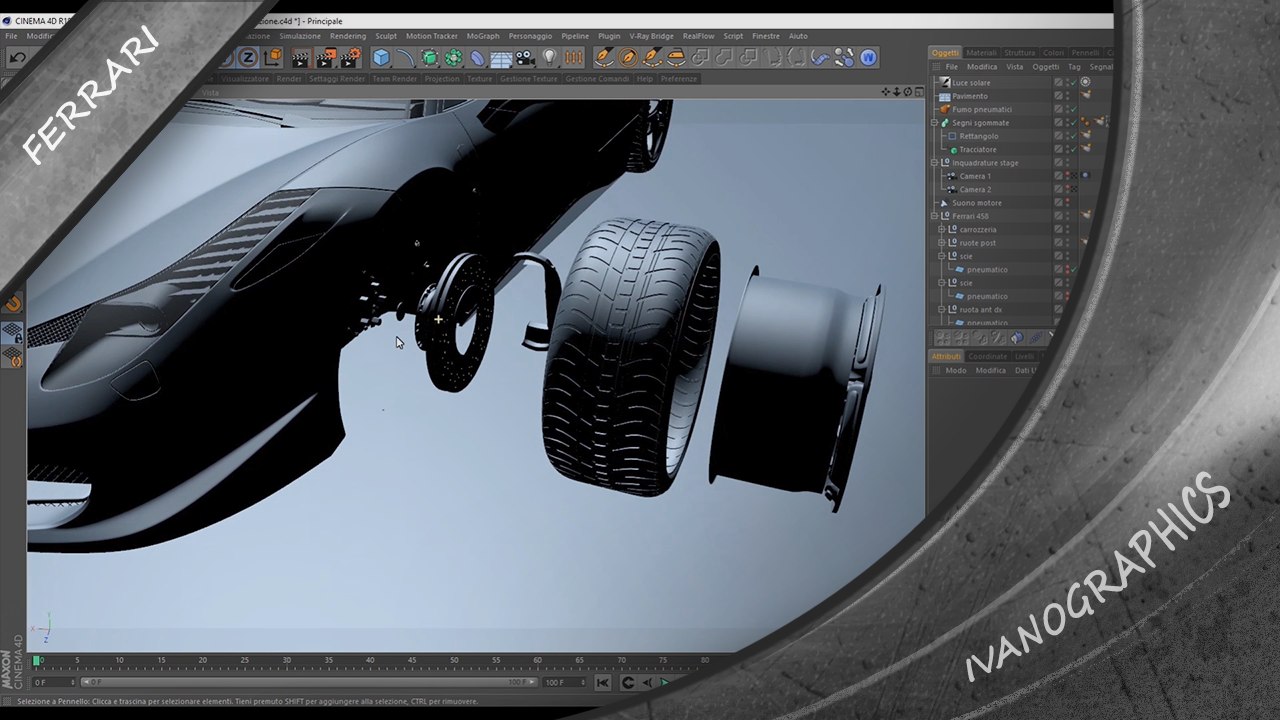Viewport: 1280px width, 720px height.
Task: Toggle the green enable check for Tracciatore
Action: [1074, 149]
